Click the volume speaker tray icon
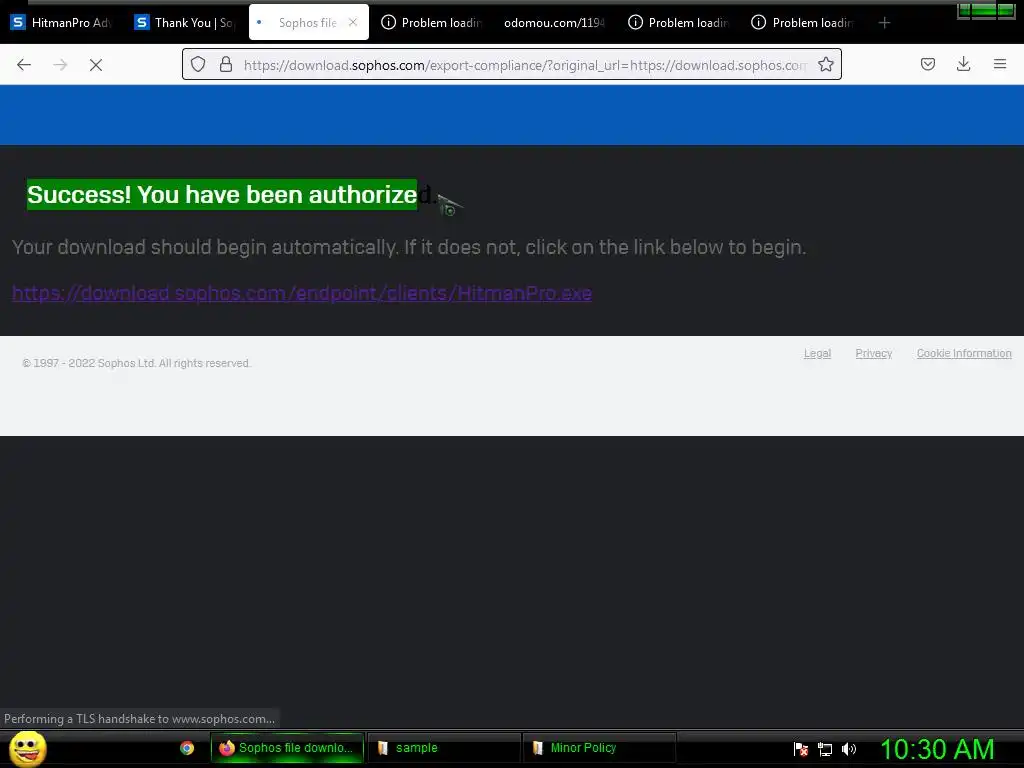Image resolution: width=1024 pixels, height=768 pixels. click(849, 749)
